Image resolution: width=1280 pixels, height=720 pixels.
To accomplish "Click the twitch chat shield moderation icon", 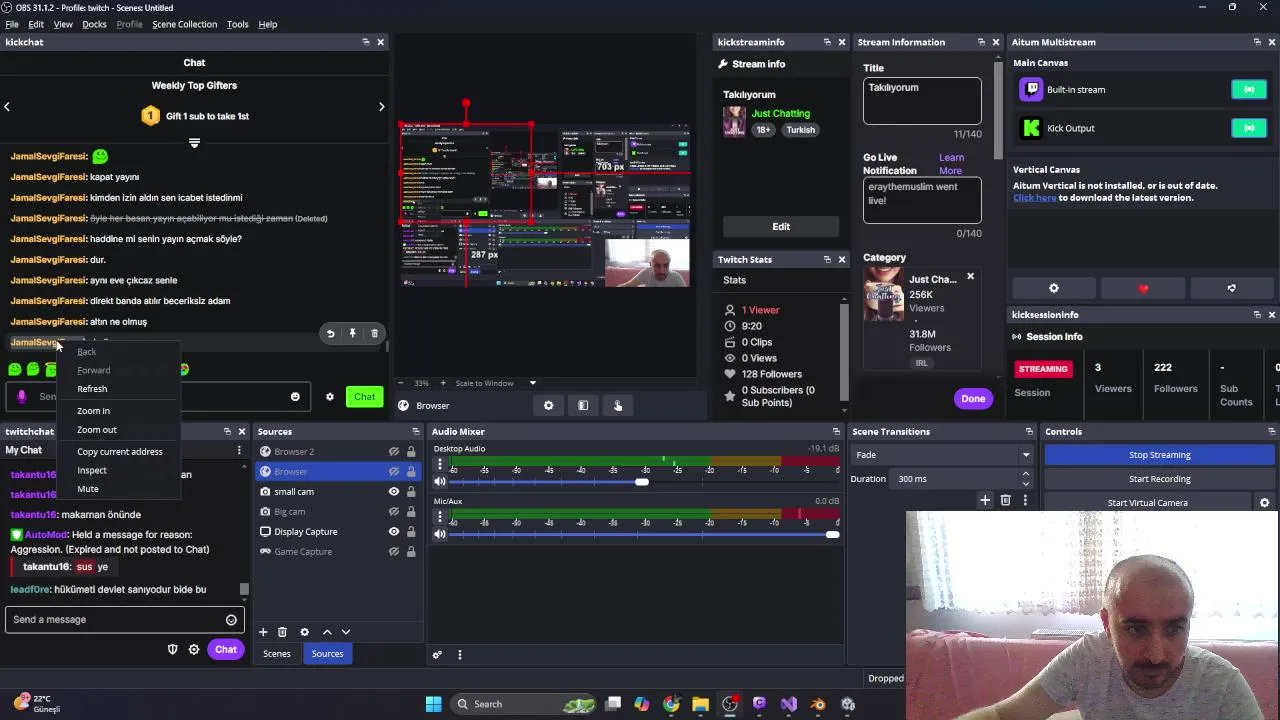I will (172, 650).
